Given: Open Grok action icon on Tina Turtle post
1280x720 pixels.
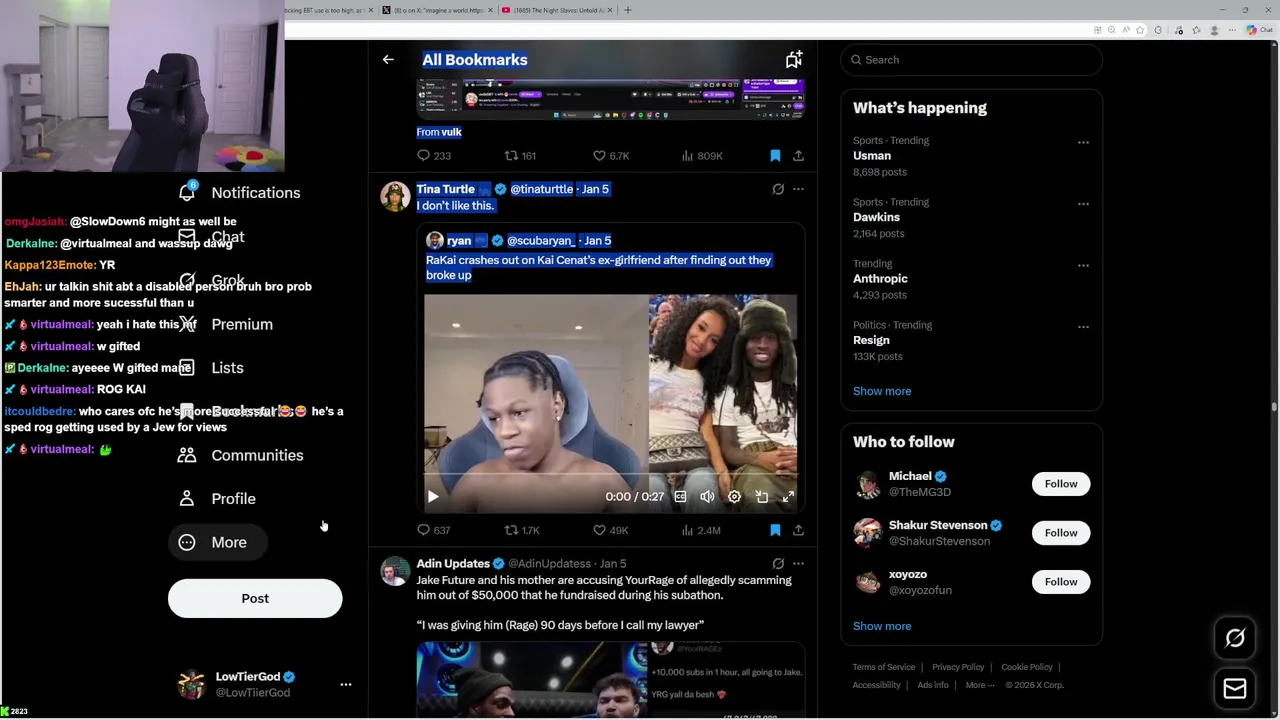Looking at the screenshot, I should (778, 189).
